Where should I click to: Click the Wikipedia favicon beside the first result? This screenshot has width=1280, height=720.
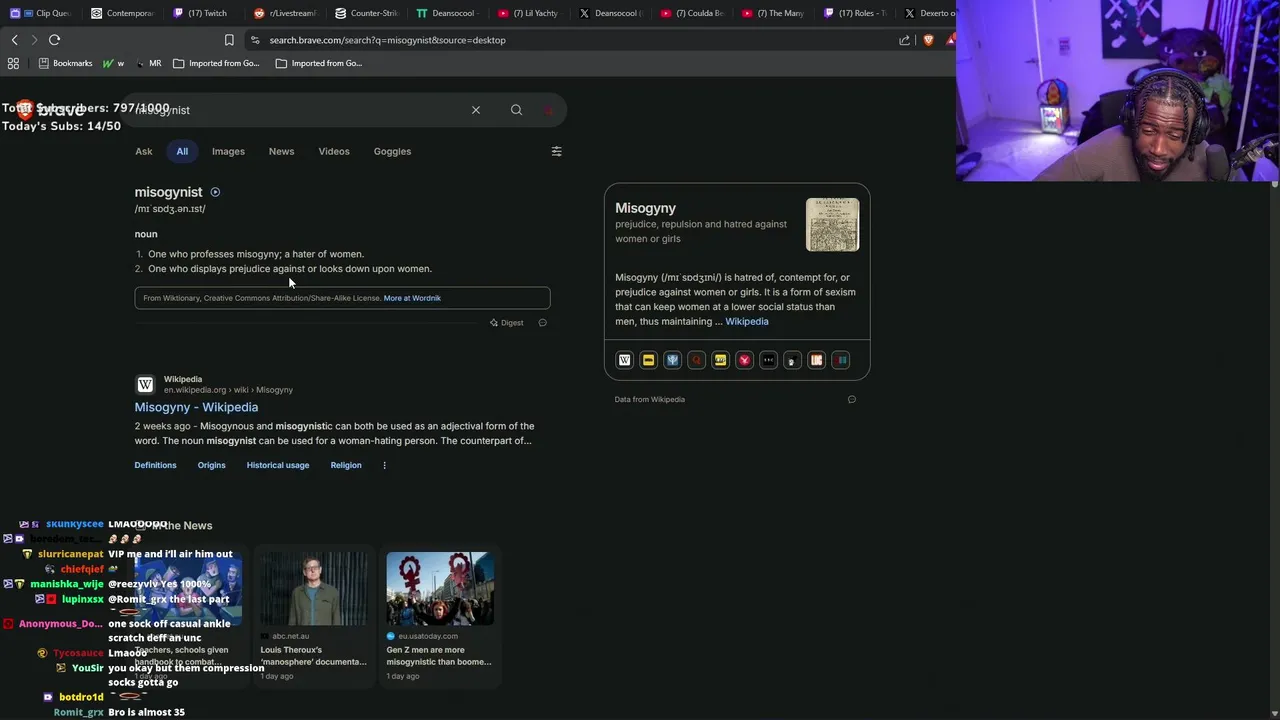click(x=145, y=384)
